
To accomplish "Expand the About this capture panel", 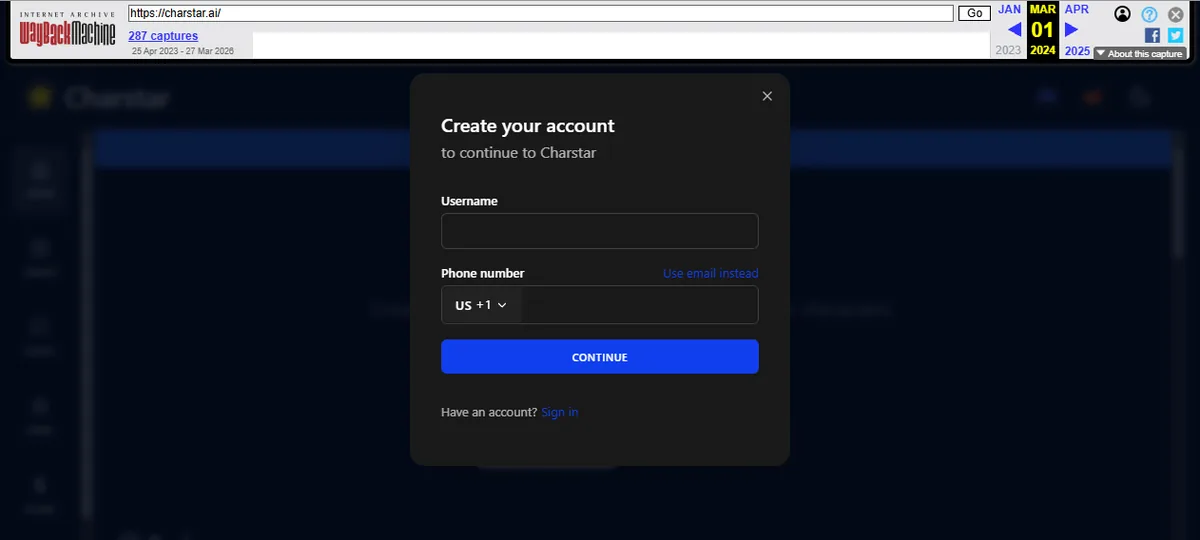I will tap(1139, 53).
